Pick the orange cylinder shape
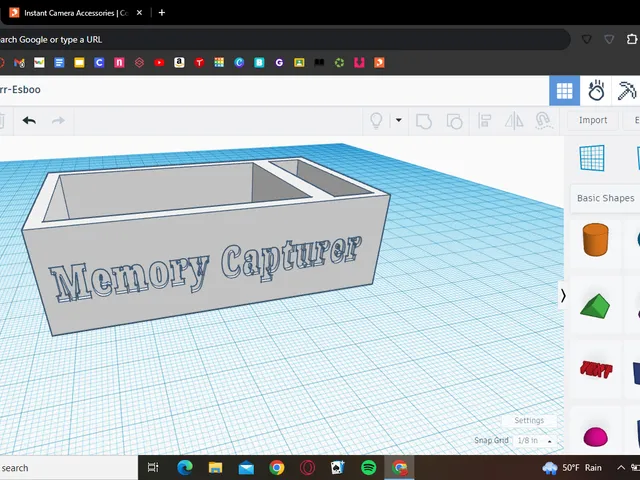Viewport: 640px width, 480px height. [595, 240]
